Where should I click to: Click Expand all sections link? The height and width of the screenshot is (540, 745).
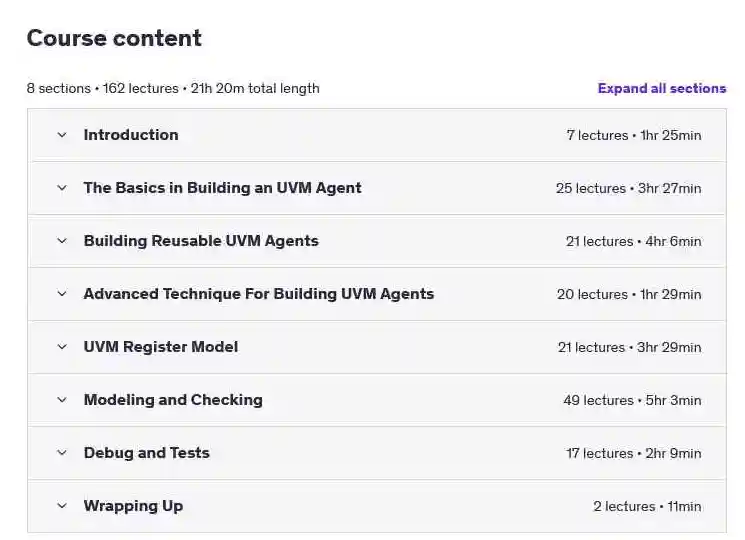coord(662,88)
